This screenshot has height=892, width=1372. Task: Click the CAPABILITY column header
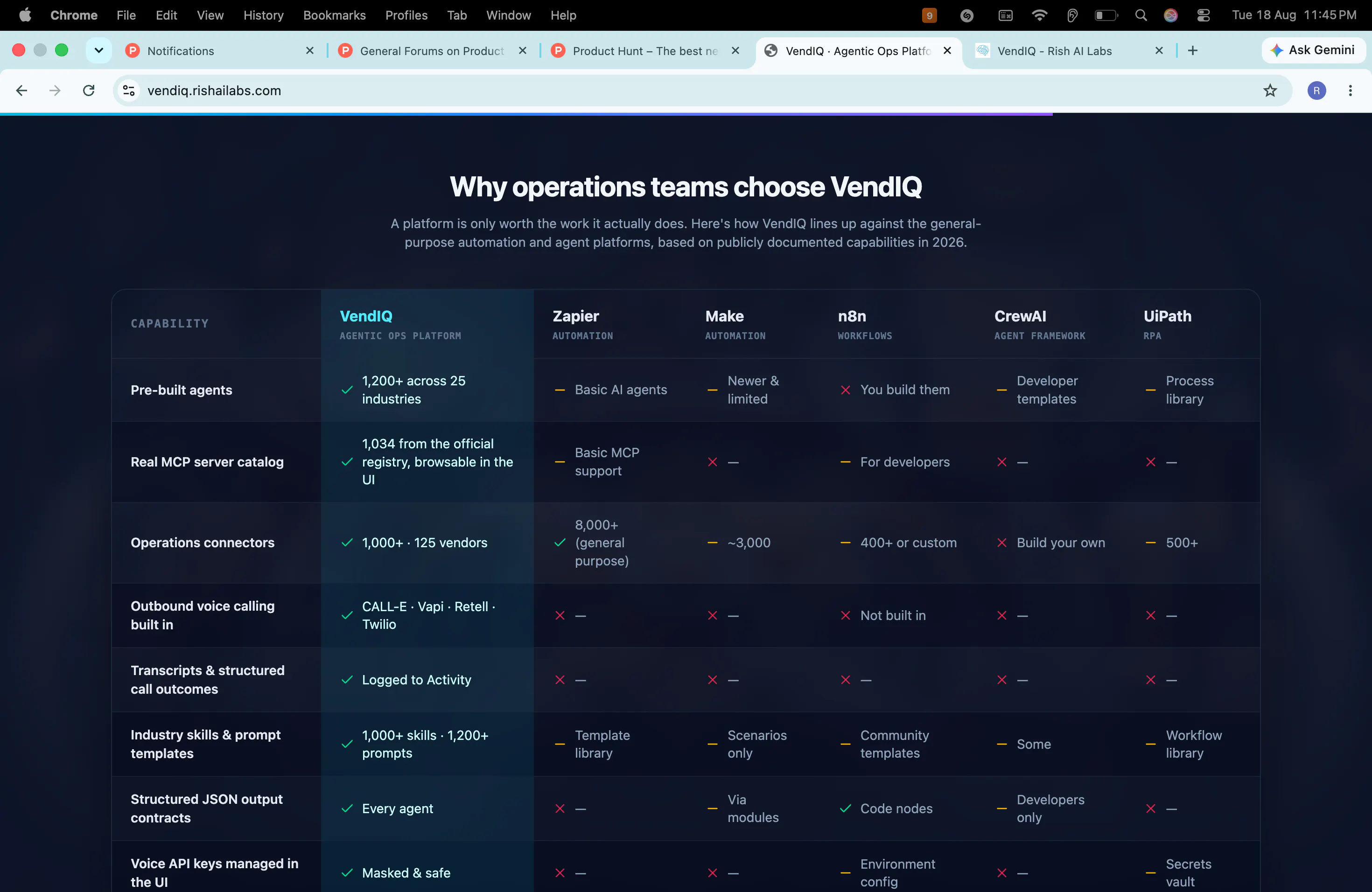(169, 323)
